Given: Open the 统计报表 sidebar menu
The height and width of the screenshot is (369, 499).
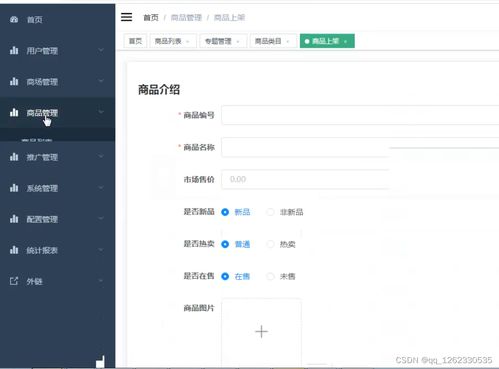Looking at the screenshot, I should click(57, 250).
